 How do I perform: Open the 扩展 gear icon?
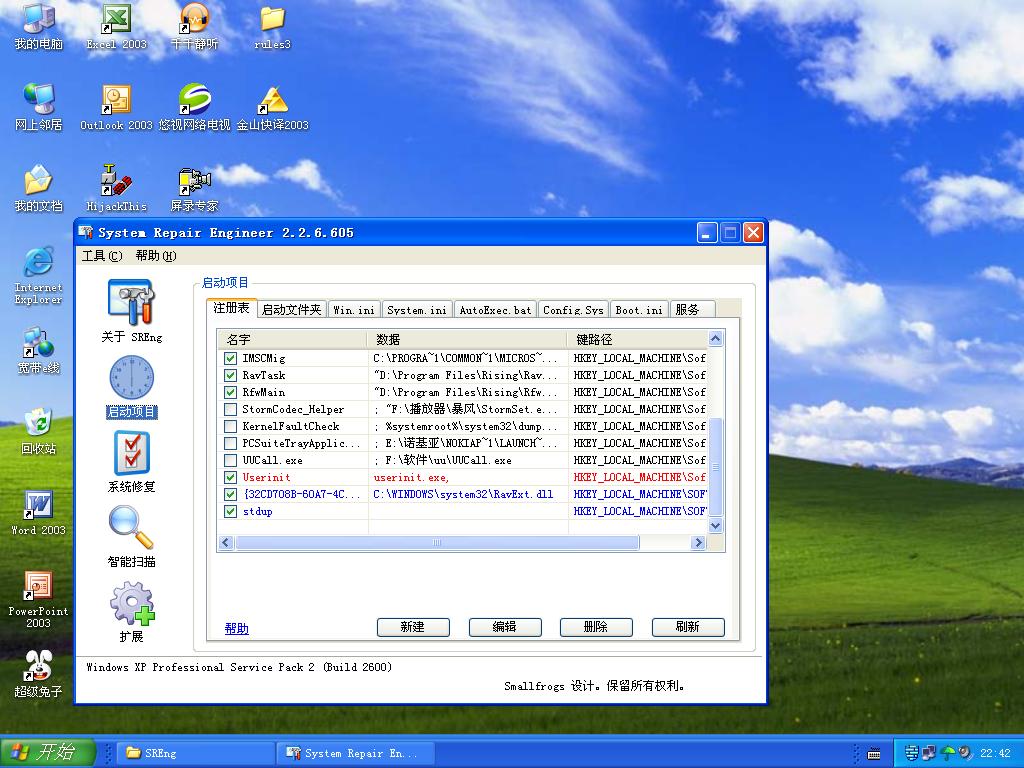click(131, 604)
